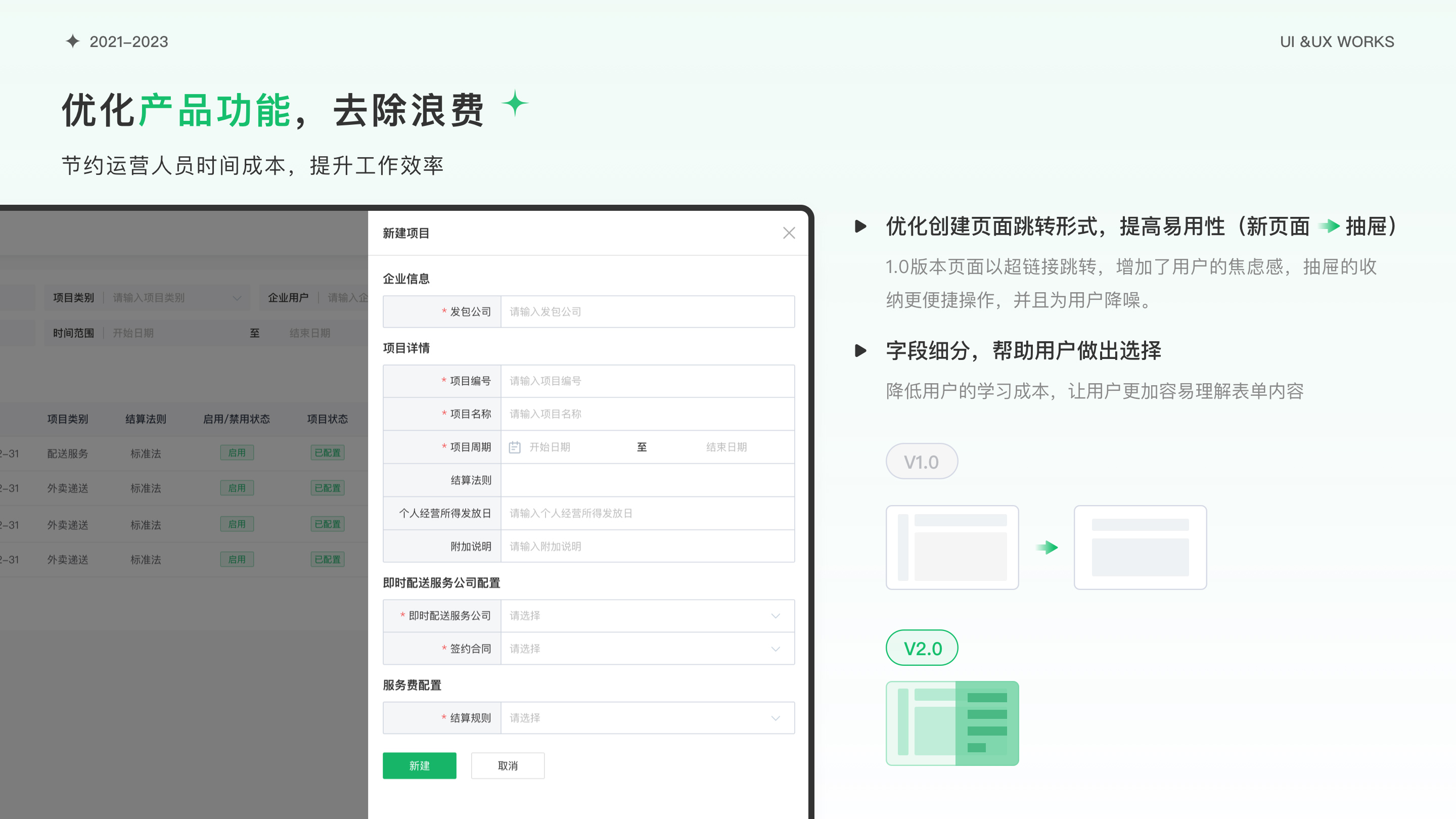The height and width of the screenshot is (819, 1456).
Task: Open the 项目类别 filter dropdown in background
Action: point(147,297)
